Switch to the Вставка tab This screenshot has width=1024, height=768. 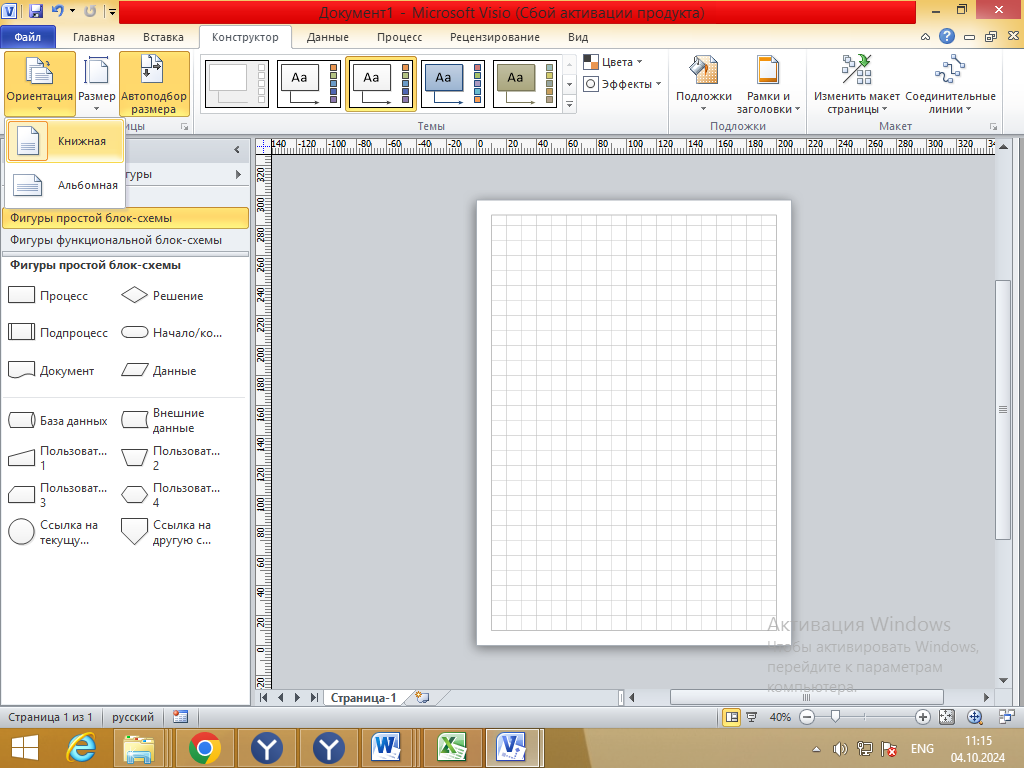click(x=163, y=37)
